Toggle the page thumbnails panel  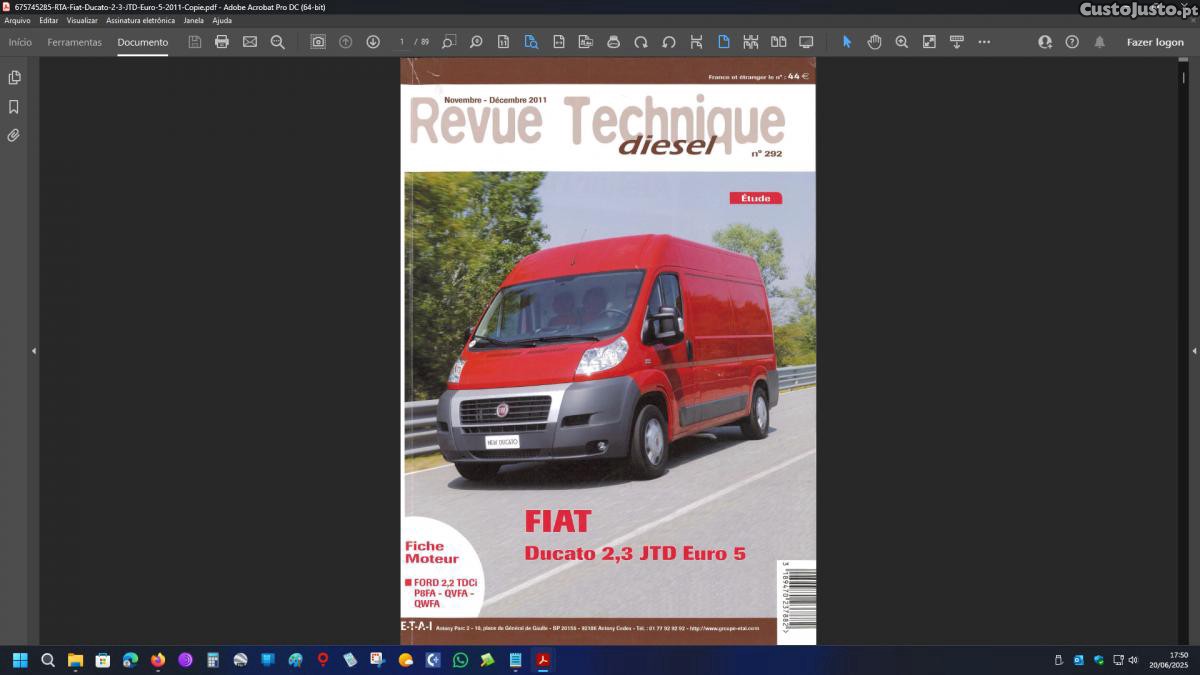(x=14, y=78)
